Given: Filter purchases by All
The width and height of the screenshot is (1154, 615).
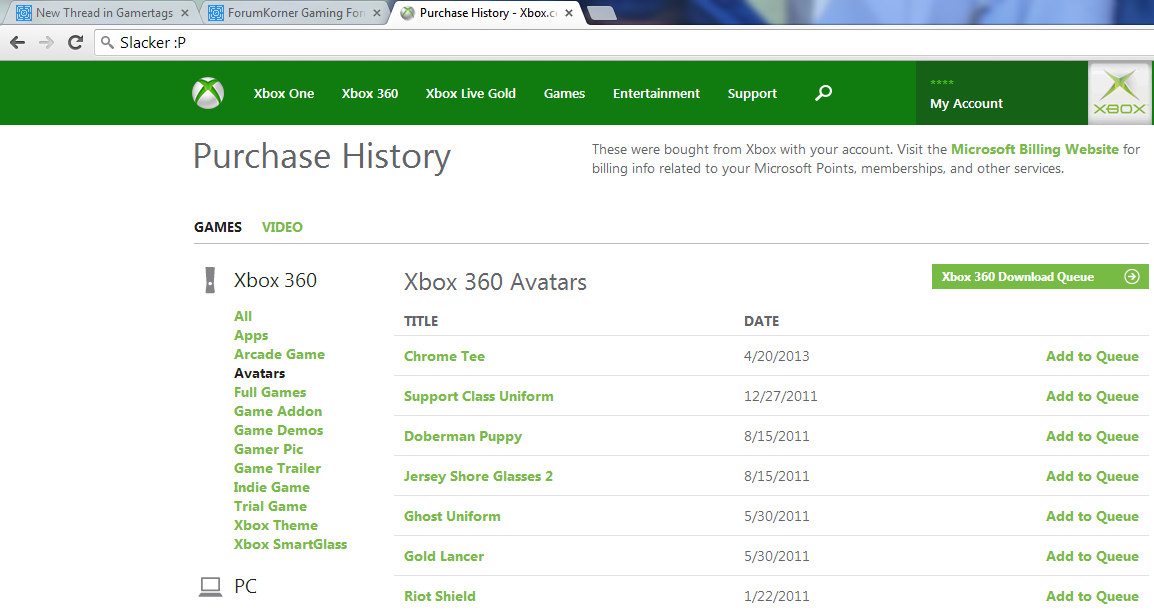Looking at the screenshot, I should tap(243, 316).
